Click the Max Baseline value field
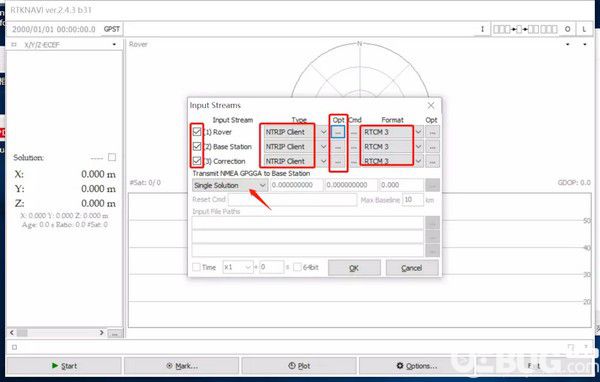Screen dimensions: 600x382 click(x=413, y=200)
